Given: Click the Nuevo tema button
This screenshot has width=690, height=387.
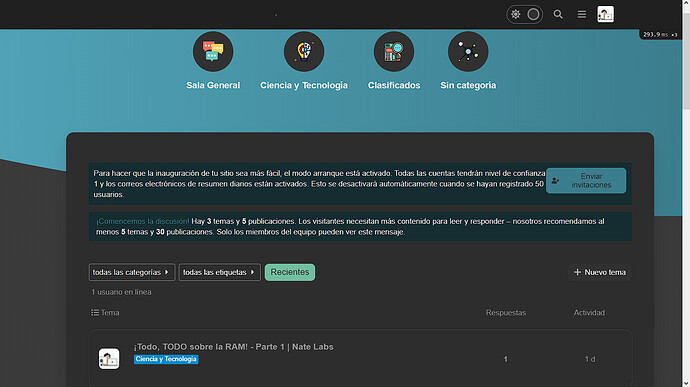Looking at the screenshot, I should pyautogui.click(x=600, y=272).
